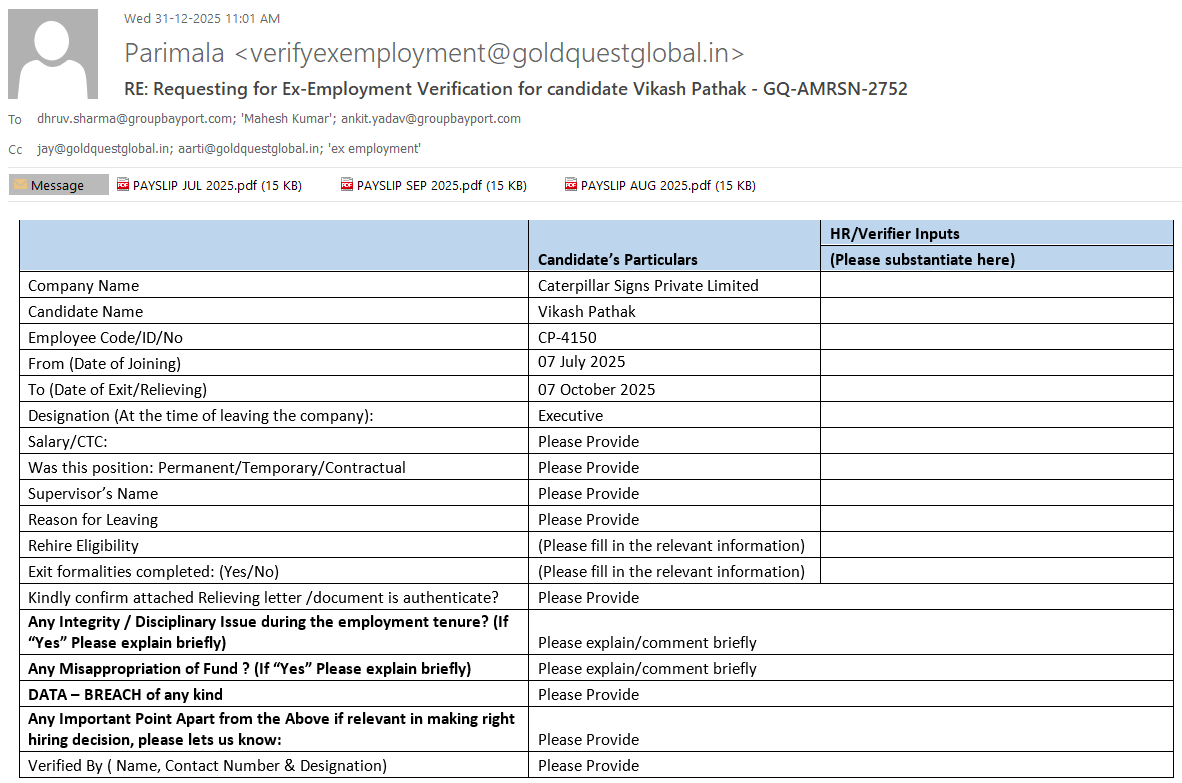
Task: Click the 'HR/Verifier Inputs' header cell
Action: pyautogui.click(x=997, y=233)
